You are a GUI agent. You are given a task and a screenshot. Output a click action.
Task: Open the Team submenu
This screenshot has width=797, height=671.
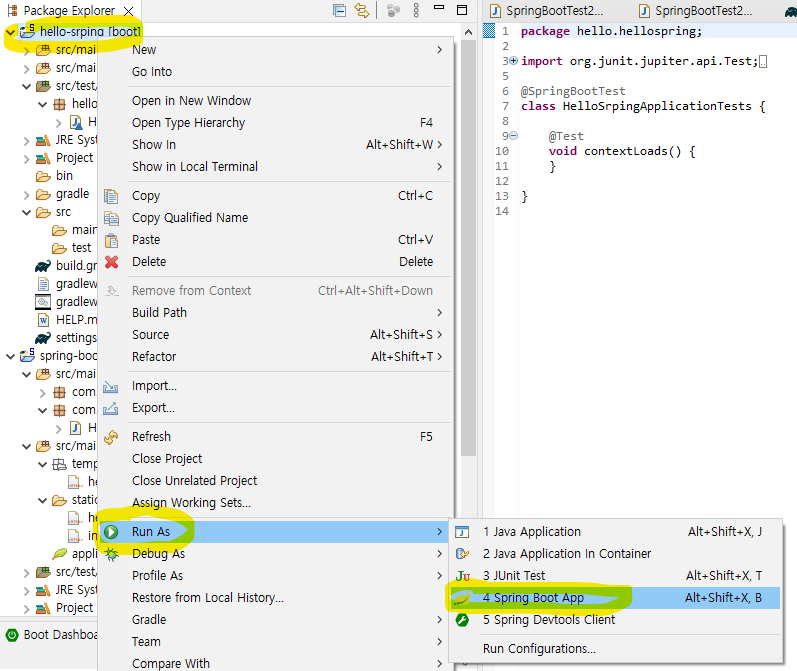click(275, 642)
